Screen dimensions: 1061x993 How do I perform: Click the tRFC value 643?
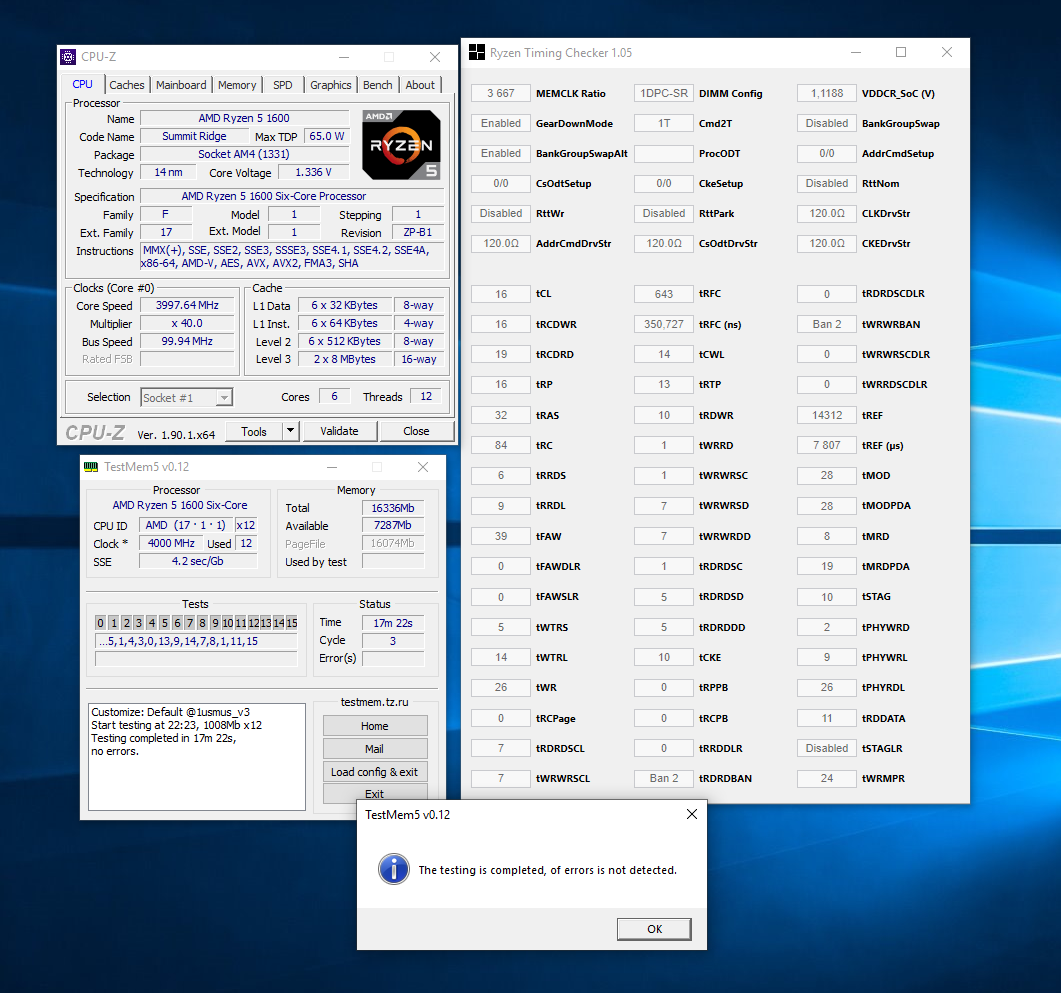pos(664,294)
